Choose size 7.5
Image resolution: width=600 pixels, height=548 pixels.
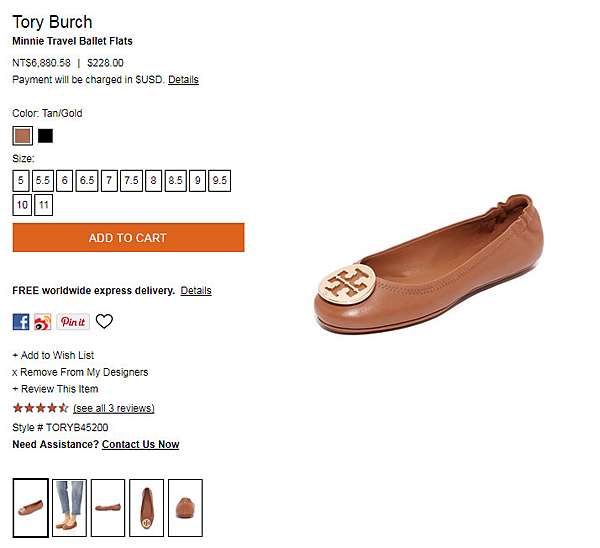coord(131,181)
